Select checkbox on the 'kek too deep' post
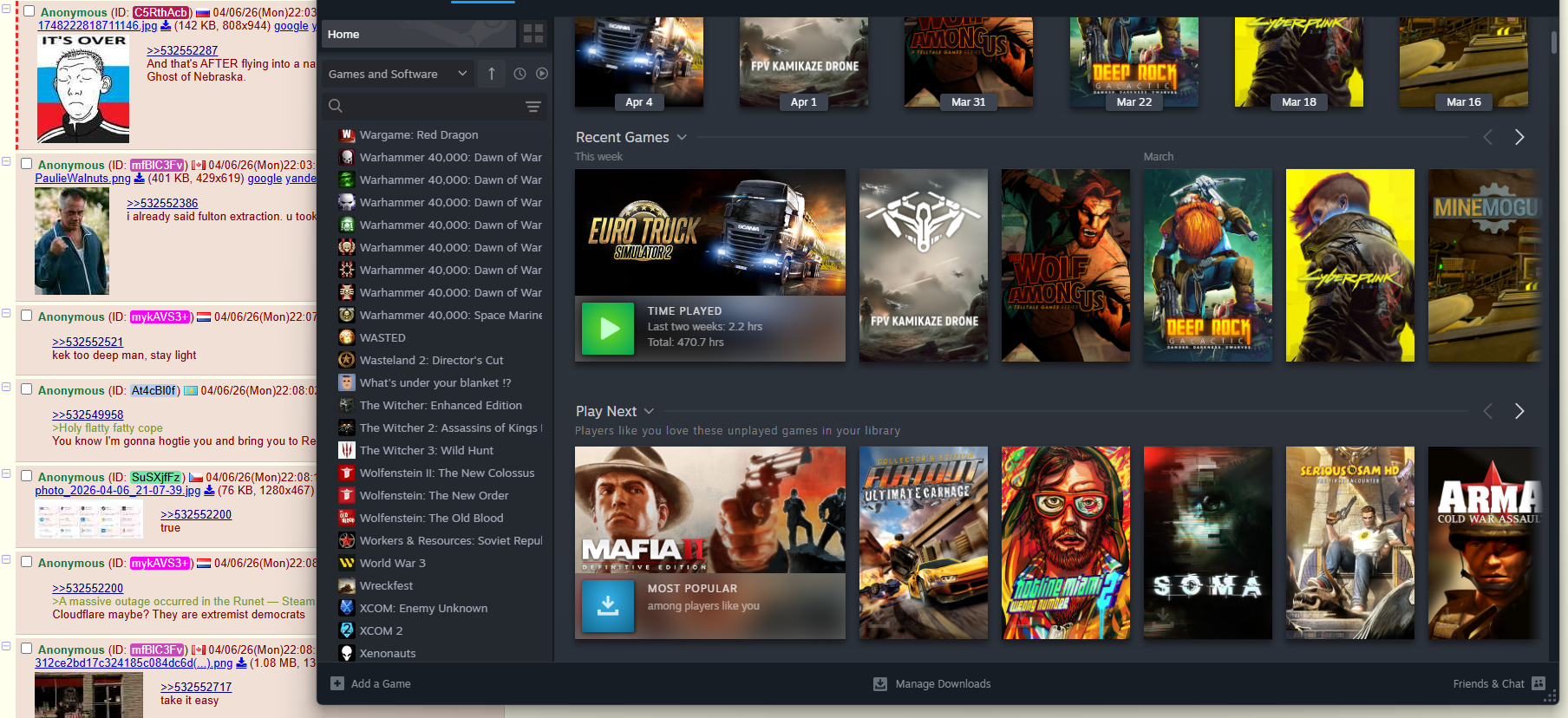1568x718 pixels. pyautogui.click(x=26, y=316)
